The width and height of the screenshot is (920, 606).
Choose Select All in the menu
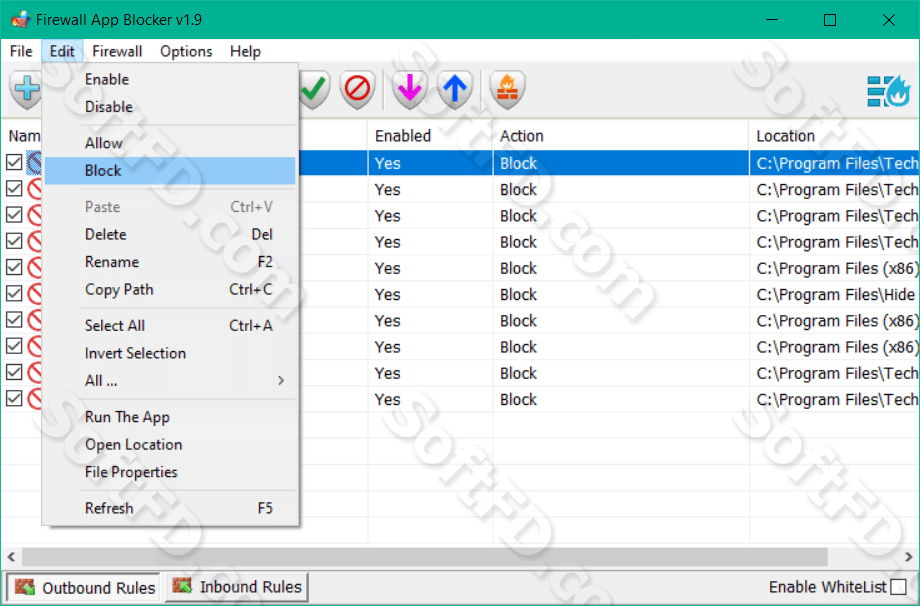170,326
